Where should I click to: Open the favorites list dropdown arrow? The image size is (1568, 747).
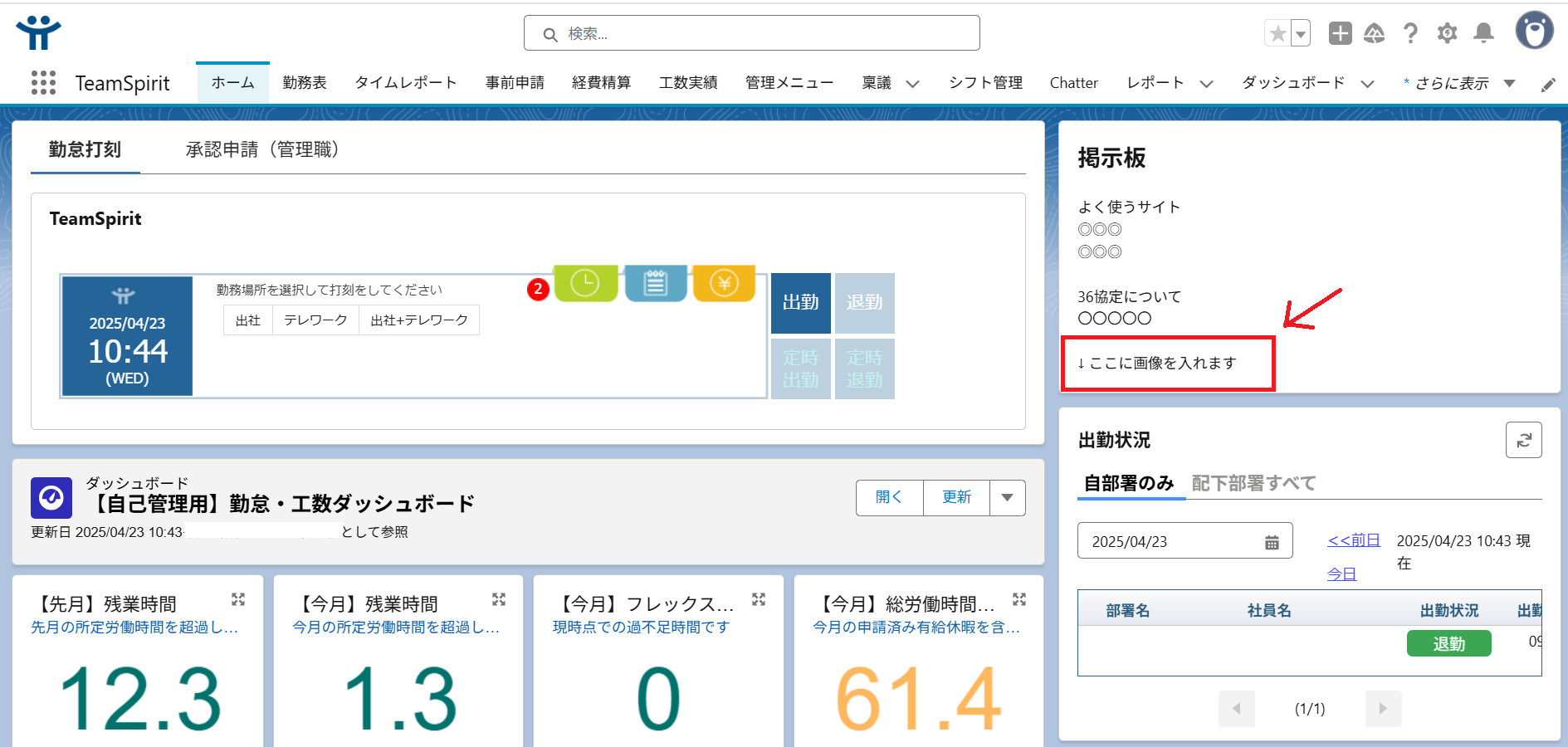coord(1301,34)
